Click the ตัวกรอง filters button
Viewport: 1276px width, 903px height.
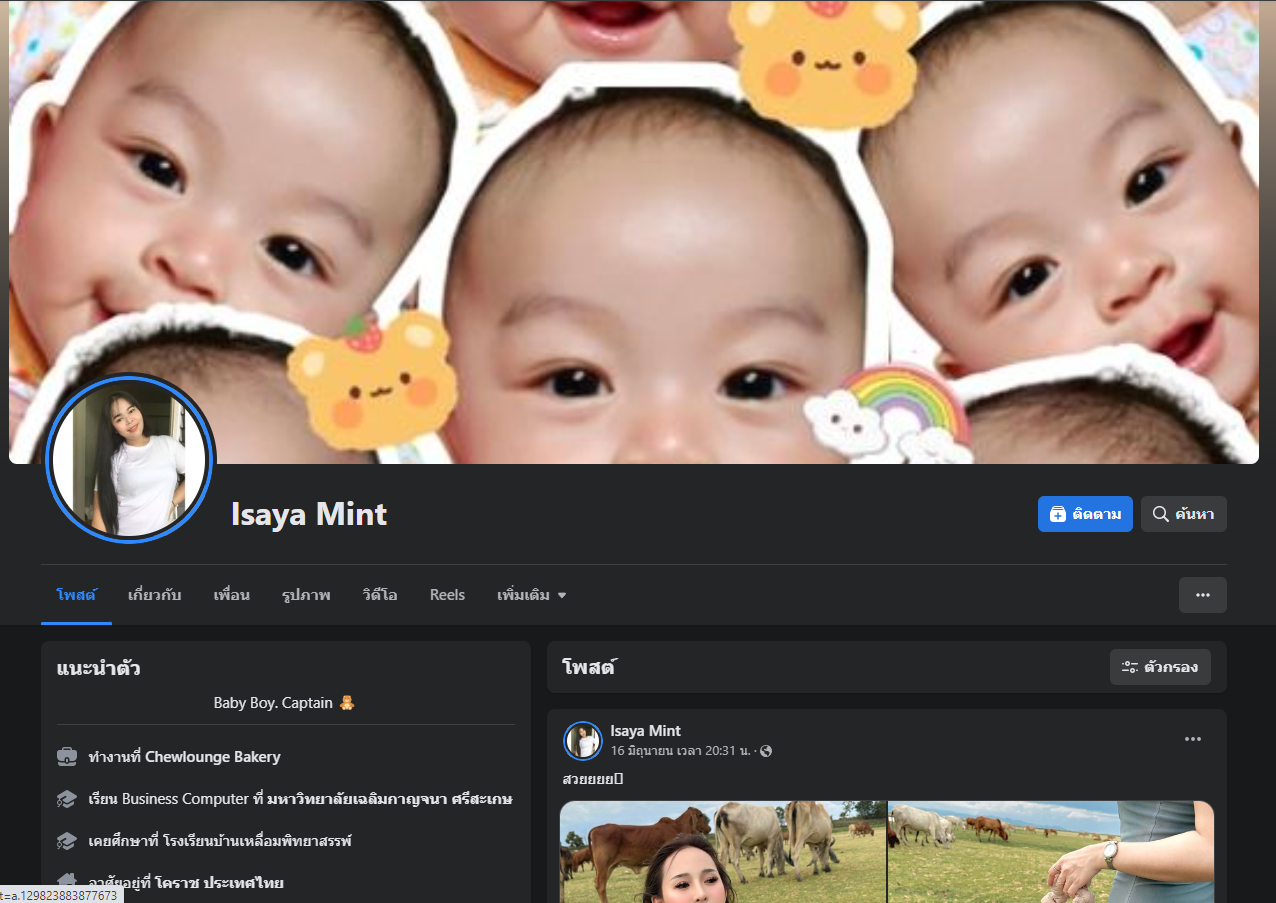(1160, 667)
